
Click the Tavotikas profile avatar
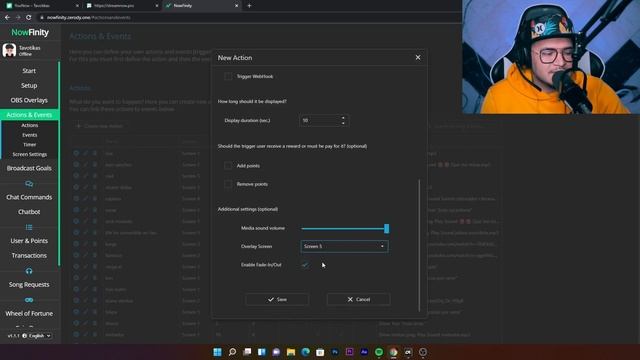9,50
